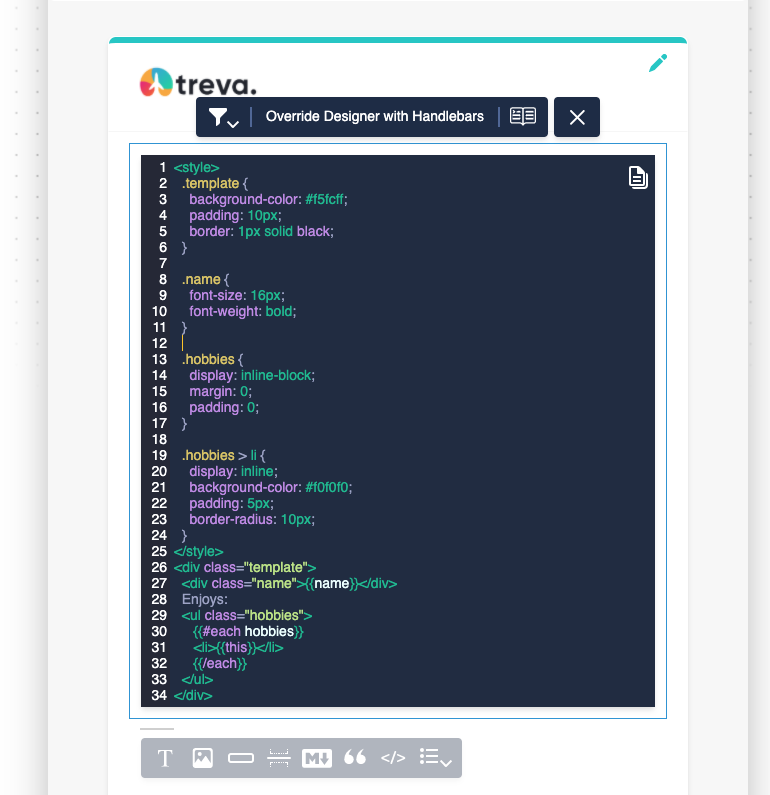Insert a quote block
Screen dimensions: 770x795
click(355, 757)
